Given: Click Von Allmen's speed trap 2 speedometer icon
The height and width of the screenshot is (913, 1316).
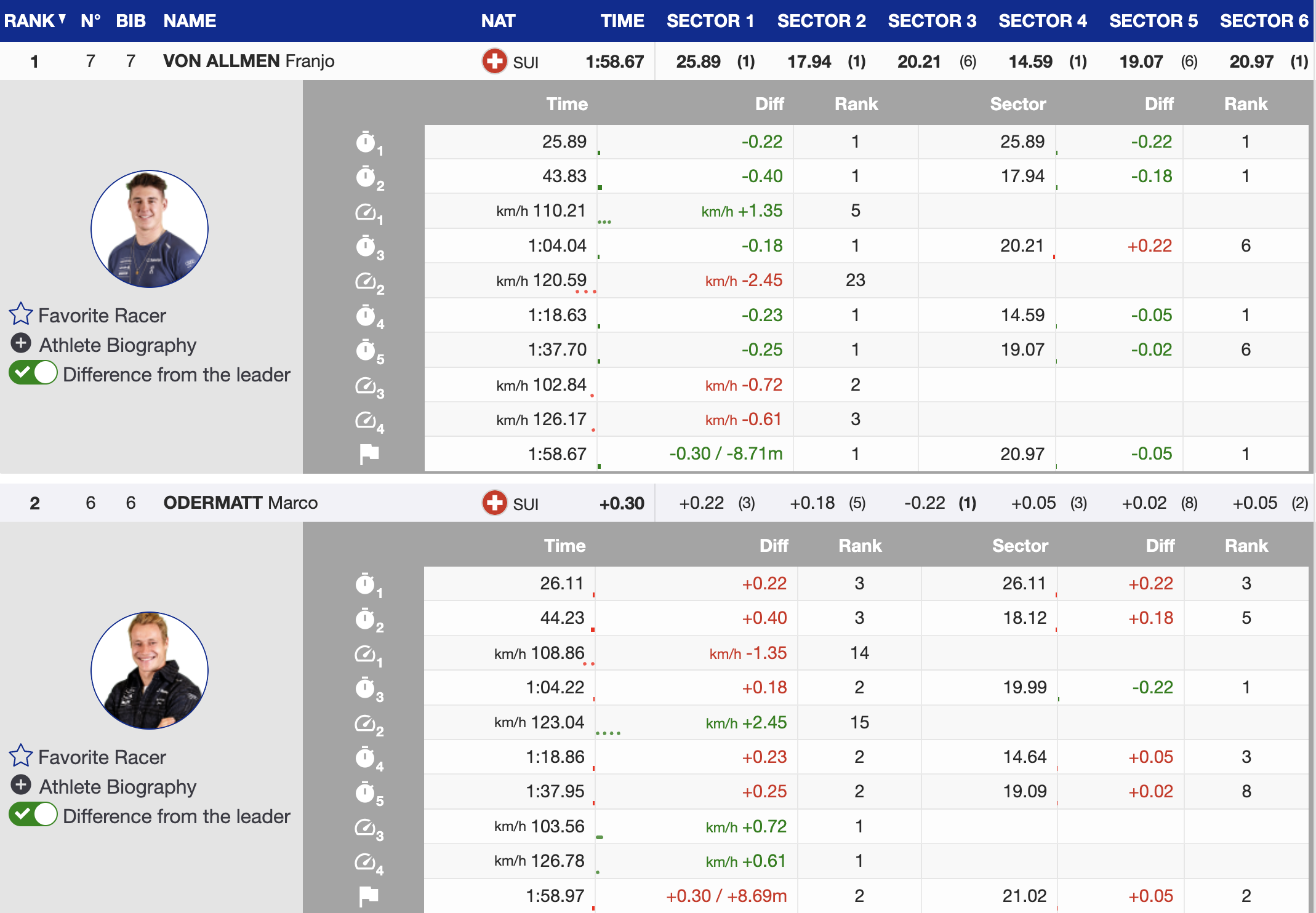Looking at the screenshot, I should pyautogui.click(x=367, y=281).
